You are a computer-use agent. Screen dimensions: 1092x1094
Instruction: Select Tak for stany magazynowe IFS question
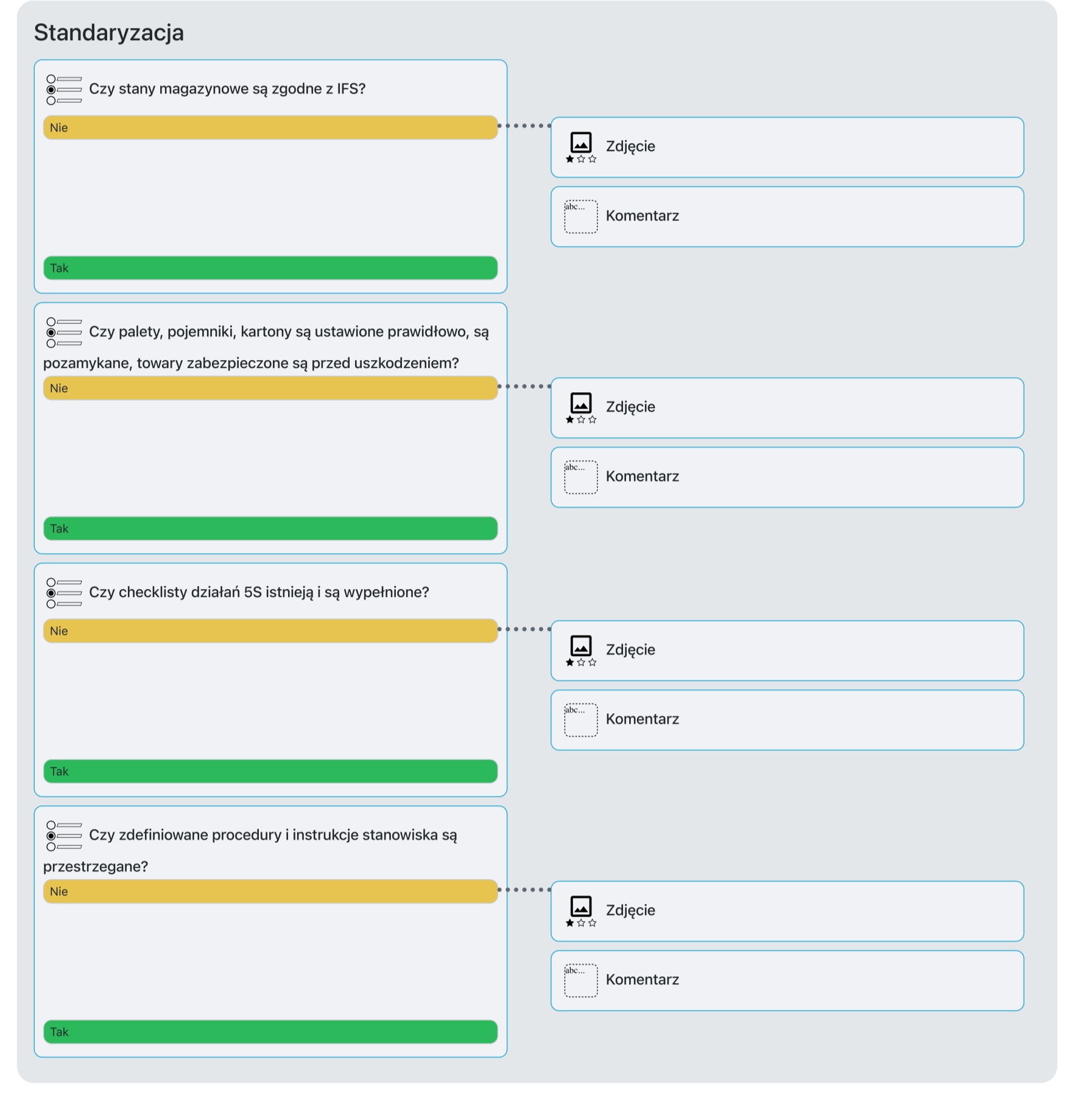click(x=270, y=268)
